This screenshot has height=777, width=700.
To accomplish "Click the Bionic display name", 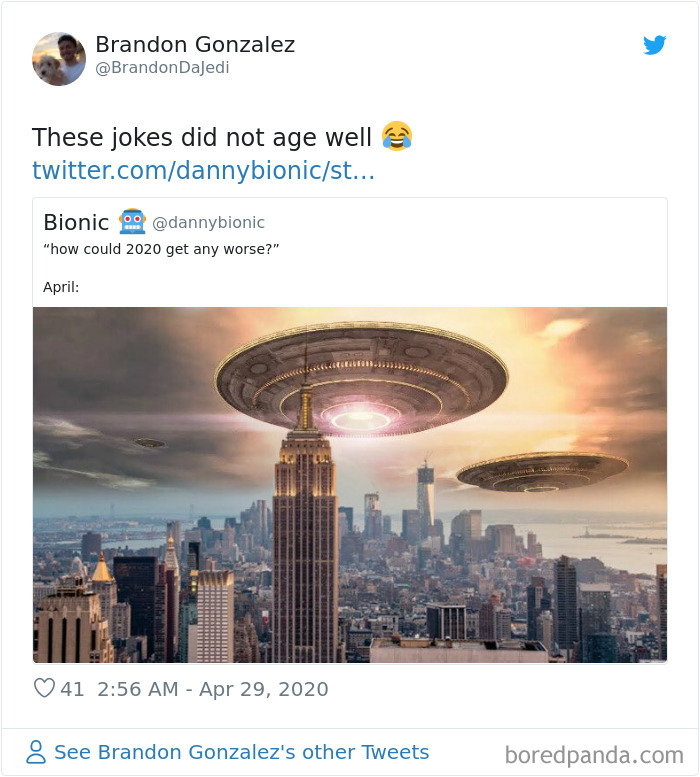I will 76,222.
